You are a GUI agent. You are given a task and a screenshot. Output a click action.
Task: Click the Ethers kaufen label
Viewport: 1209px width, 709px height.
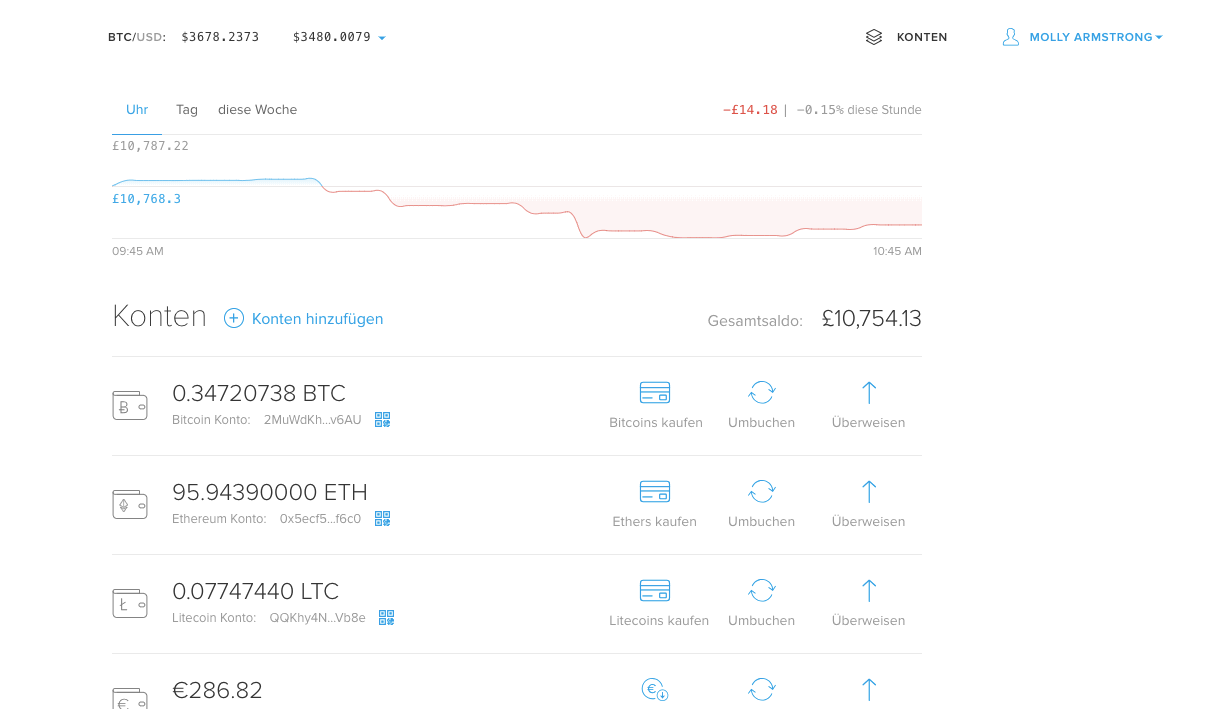pyautogui.click(x=655, y=522)
